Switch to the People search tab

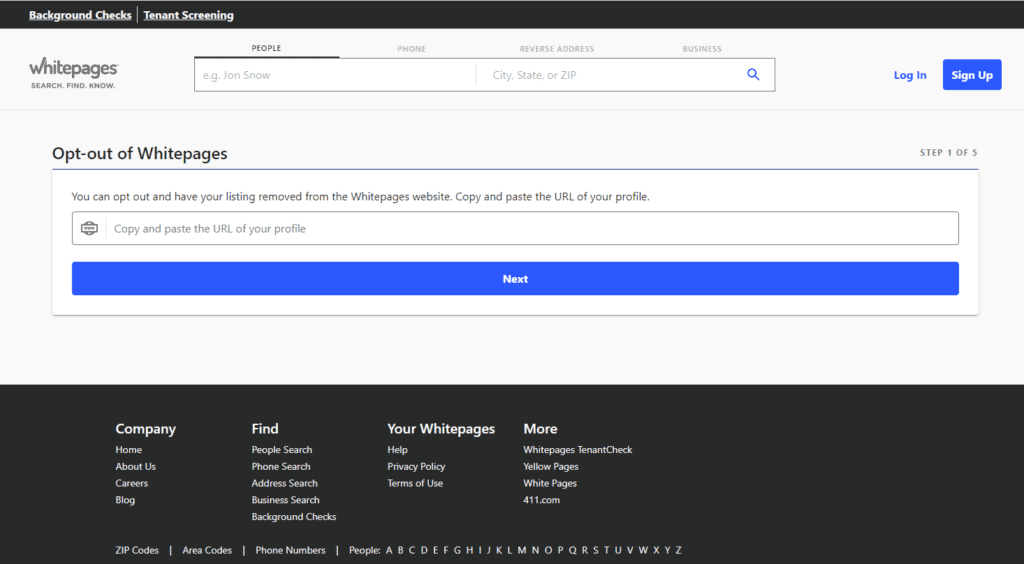click(266, 48)
